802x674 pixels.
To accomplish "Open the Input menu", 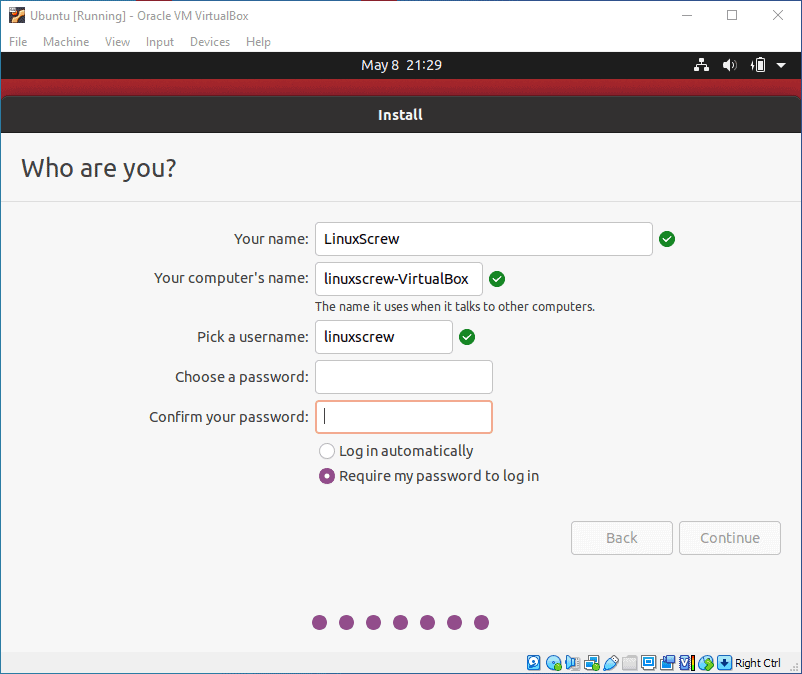I will tap(160, 42).
